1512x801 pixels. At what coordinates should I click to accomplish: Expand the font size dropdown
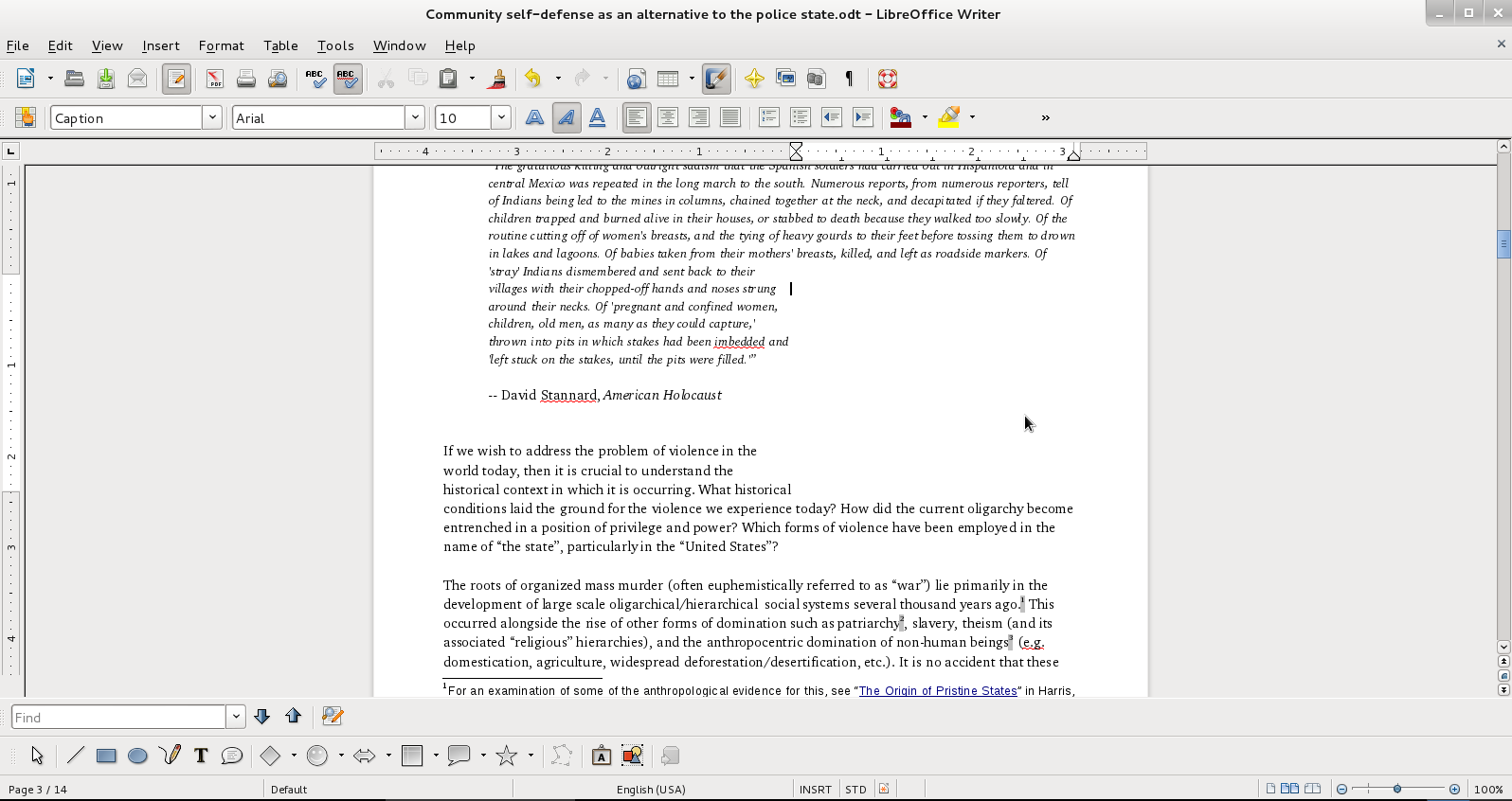click(501, 117)
